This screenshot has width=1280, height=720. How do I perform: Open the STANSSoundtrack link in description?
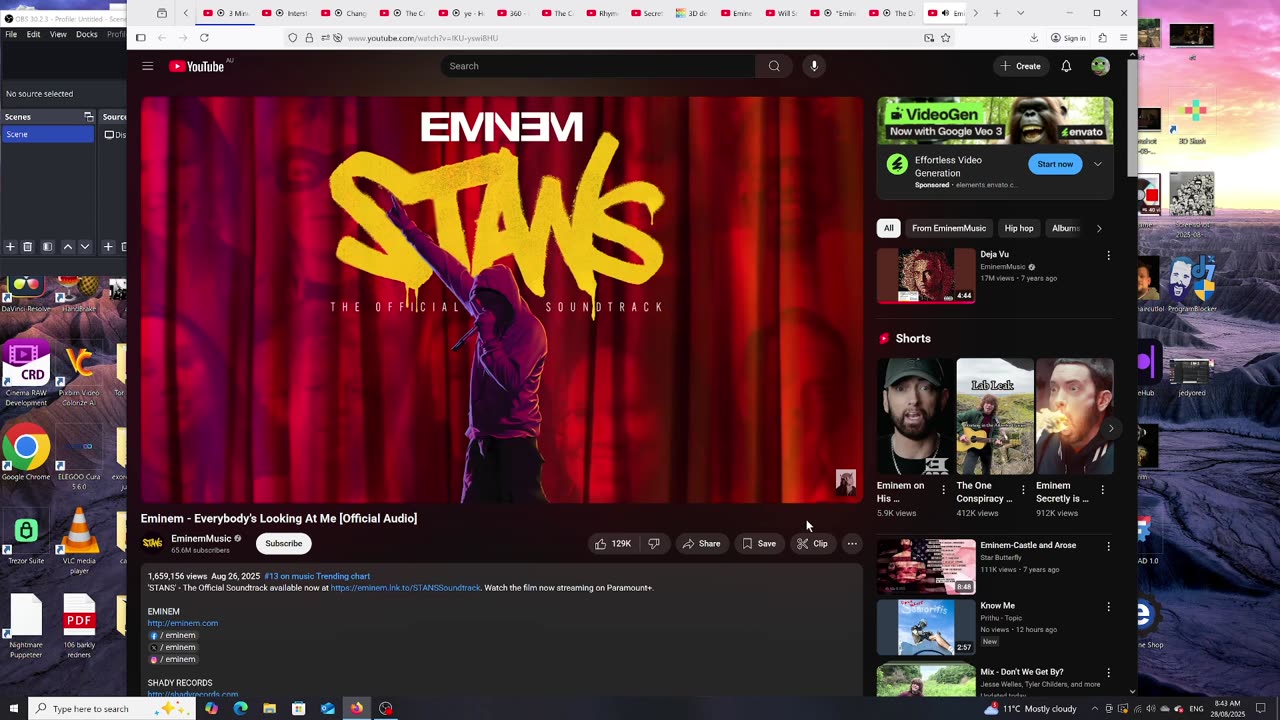(x=405, y=588)
